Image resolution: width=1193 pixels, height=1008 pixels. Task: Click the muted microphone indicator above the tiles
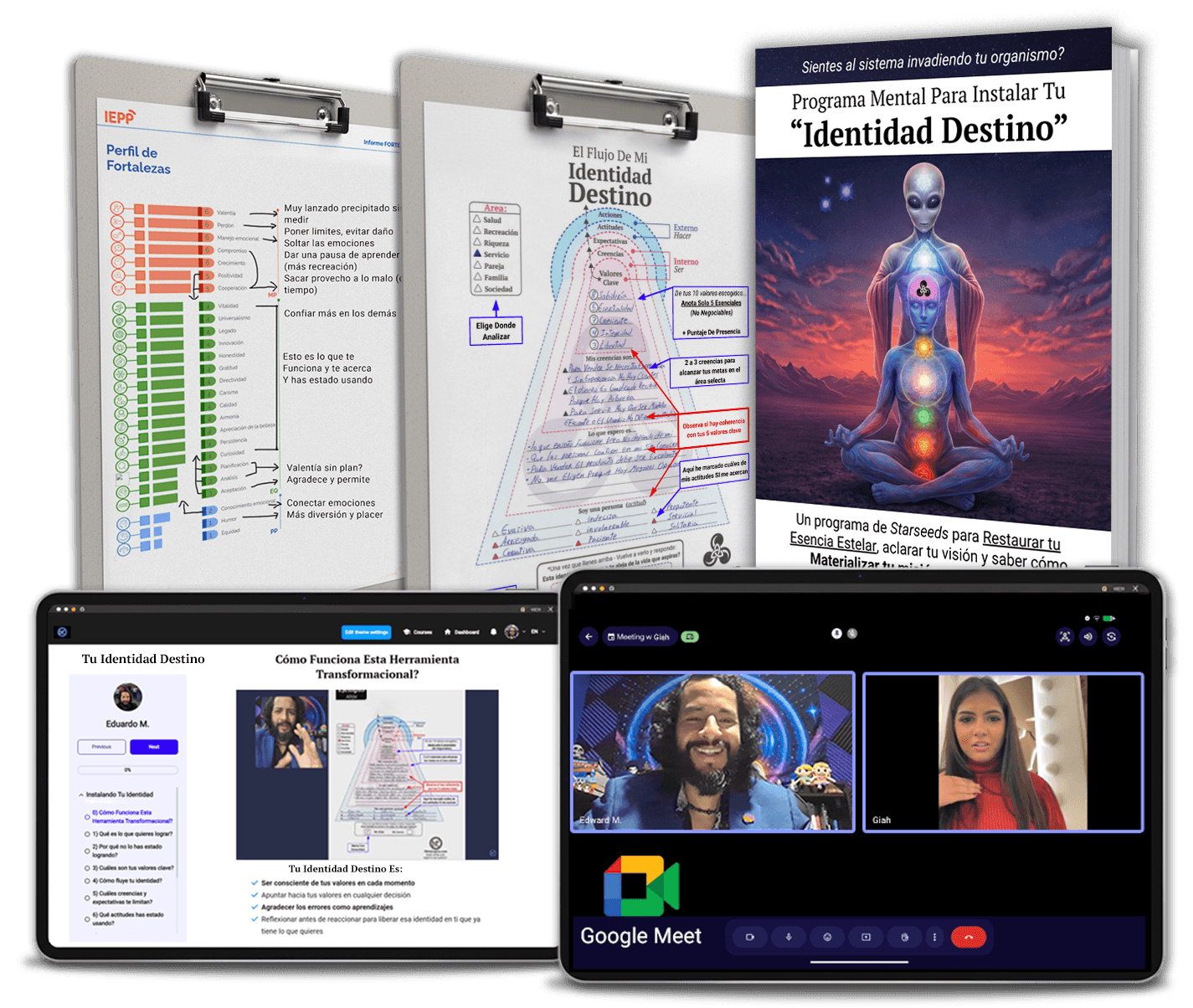852,634
